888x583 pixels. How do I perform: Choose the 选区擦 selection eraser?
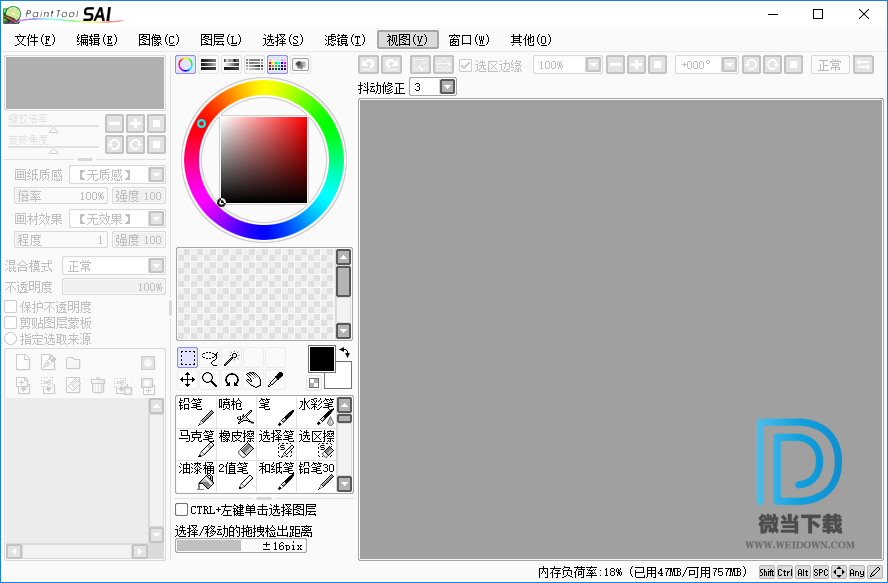pos(316,444)
